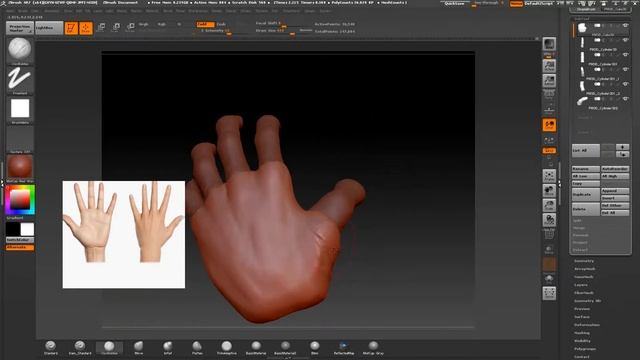The width and height of the screenshot is (640, 360).
Task: Click the QuickSave button
Action: coord(455,3)
